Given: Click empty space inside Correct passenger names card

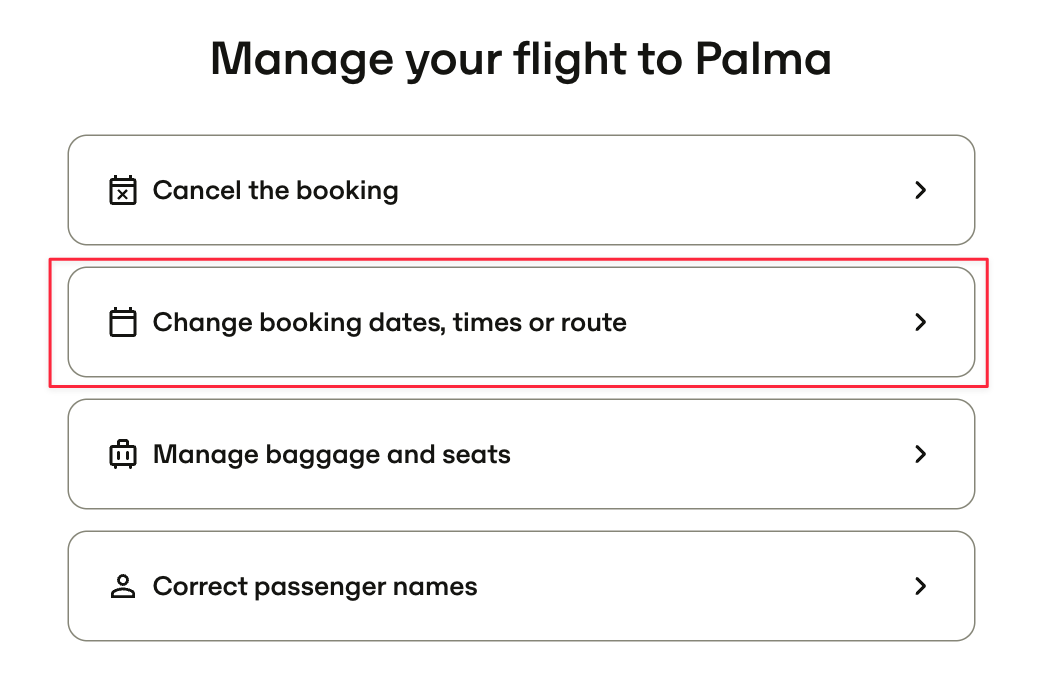Looking at the screenshot, I should [694, 586].
